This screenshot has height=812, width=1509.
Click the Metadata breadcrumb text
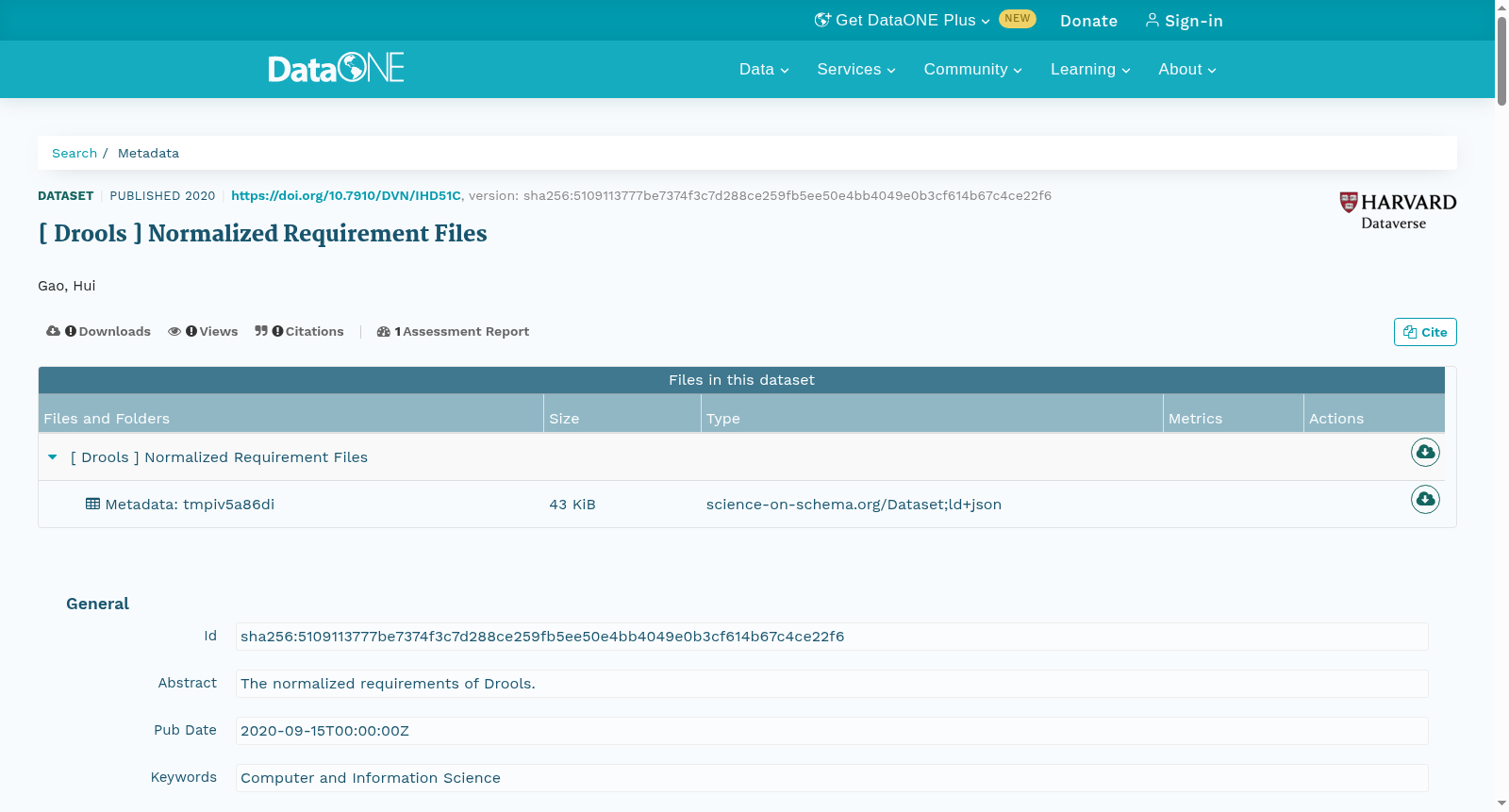click(x=148, y=153)
